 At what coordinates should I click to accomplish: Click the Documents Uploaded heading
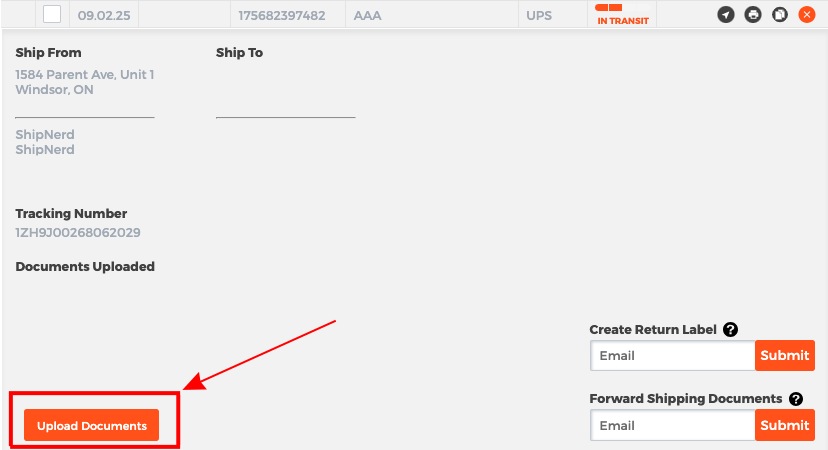point(85,267)
